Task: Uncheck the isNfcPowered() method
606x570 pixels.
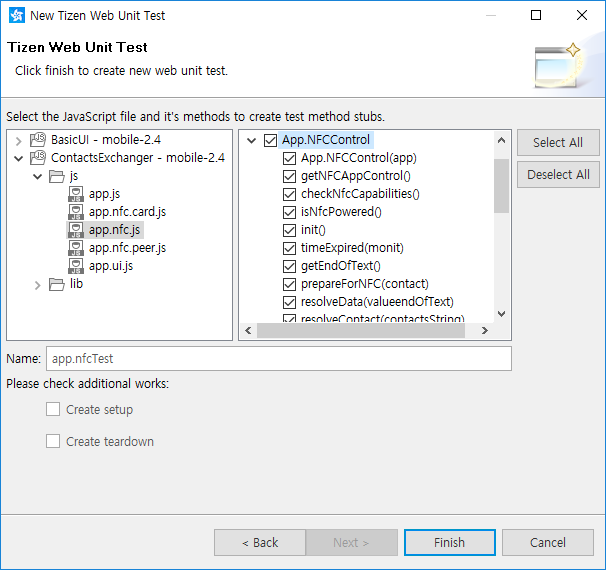Action: 290,212
